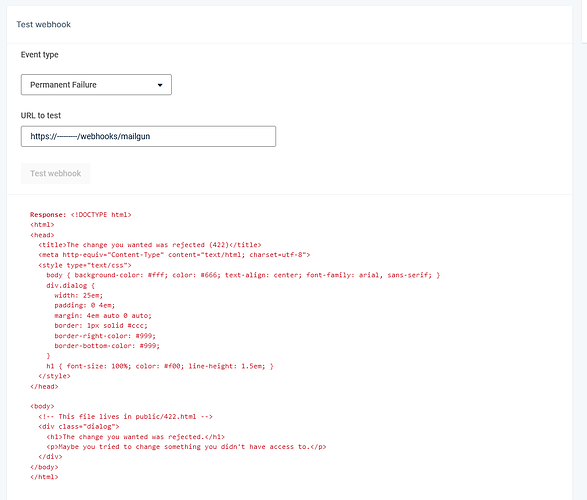587x500 pixels.
Task: Click the meta http-equiv Content-Type line
Action: pos(174,255)
